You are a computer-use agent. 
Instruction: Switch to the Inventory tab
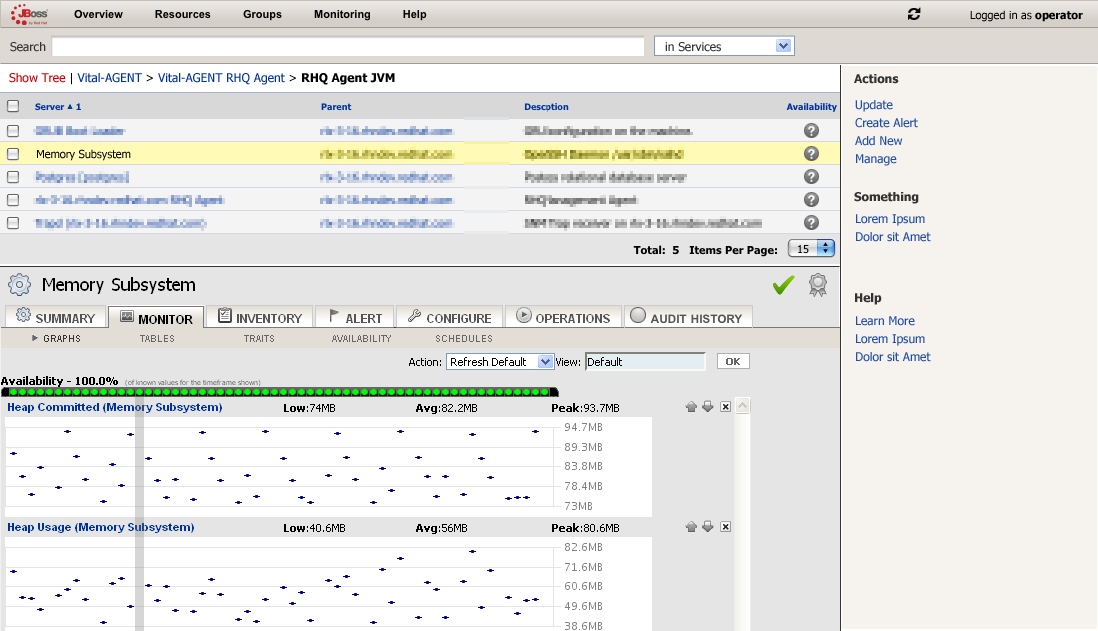[x=260, y=318]
